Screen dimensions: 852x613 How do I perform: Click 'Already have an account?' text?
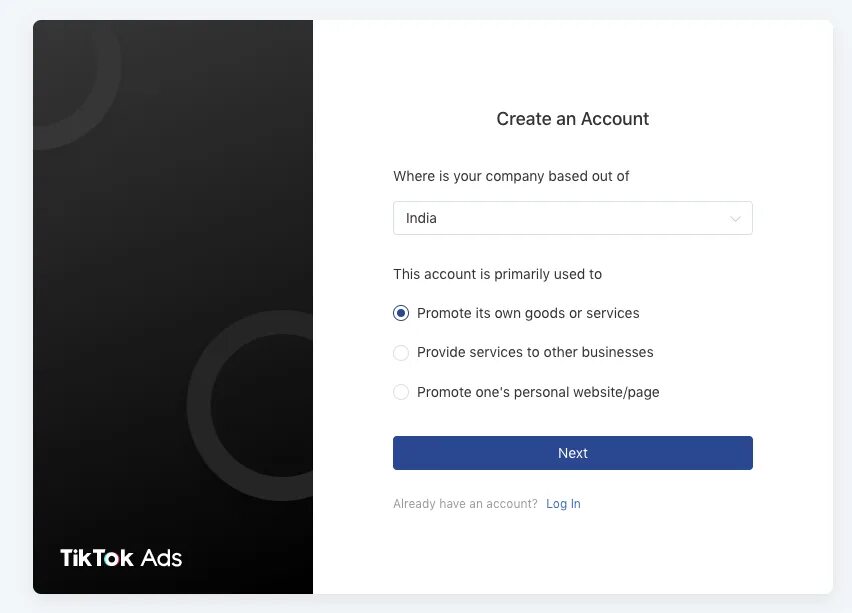coord(465,504)
